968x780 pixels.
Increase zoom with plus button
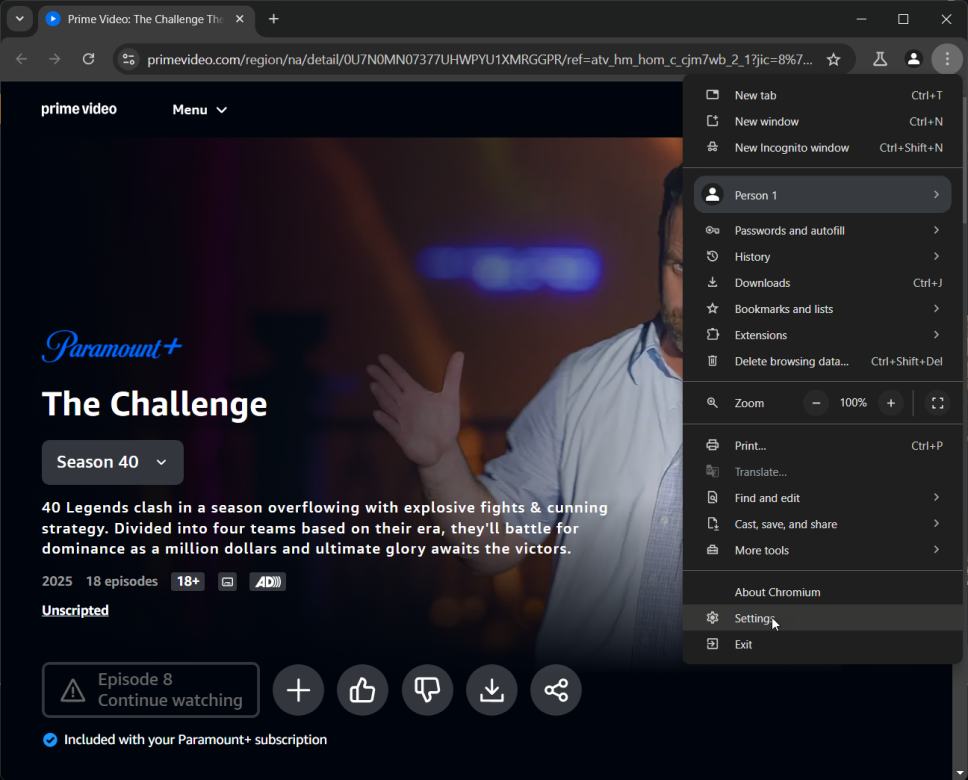pyautogui.click(x=891, y=403)
